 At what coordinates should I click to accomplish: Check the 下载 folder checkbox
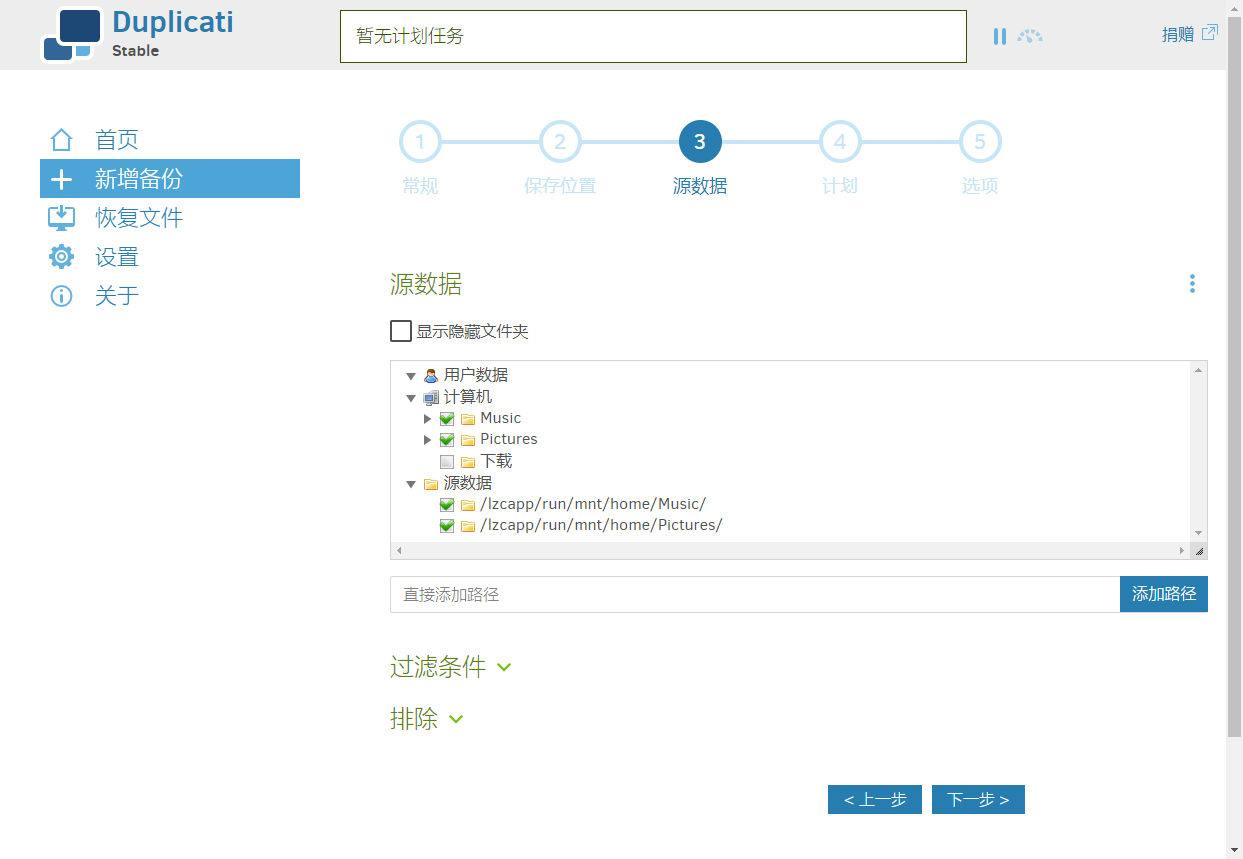click(447, 462)
